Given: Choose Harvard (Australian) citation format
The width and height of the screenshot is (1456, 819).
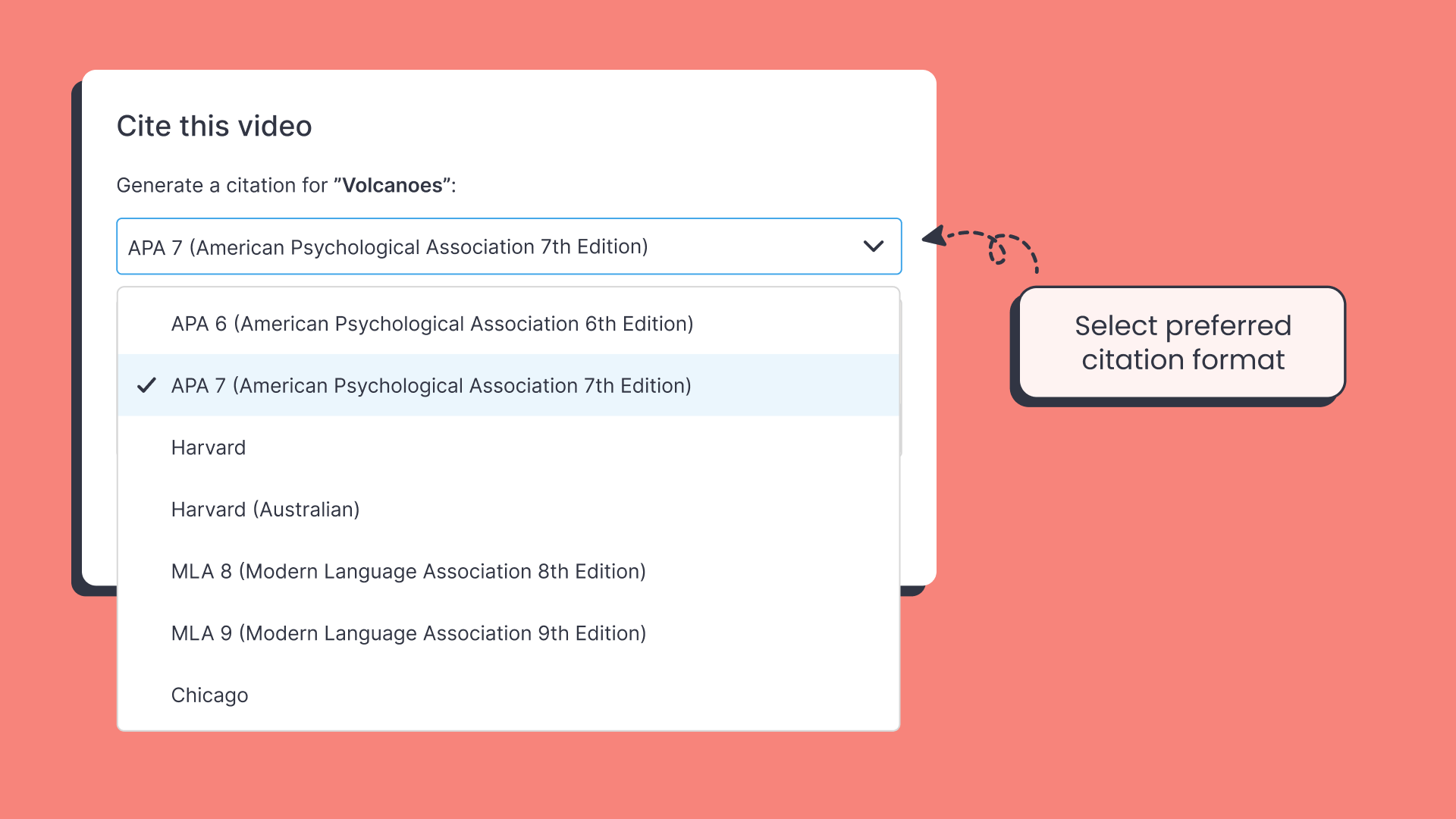Looking at the screenshot, I should click(265, 509).
